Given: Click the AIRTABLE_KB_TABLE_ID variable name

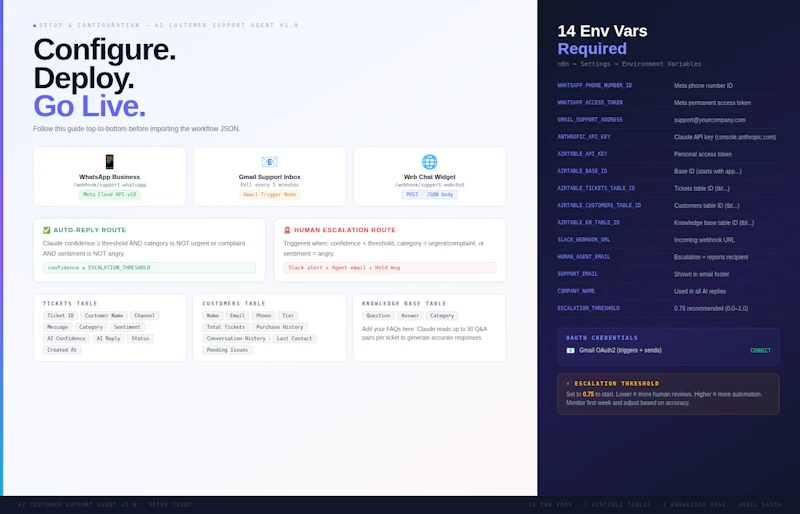Looking at the screenshot, I should pyautogui.click(x=589, y=223).
